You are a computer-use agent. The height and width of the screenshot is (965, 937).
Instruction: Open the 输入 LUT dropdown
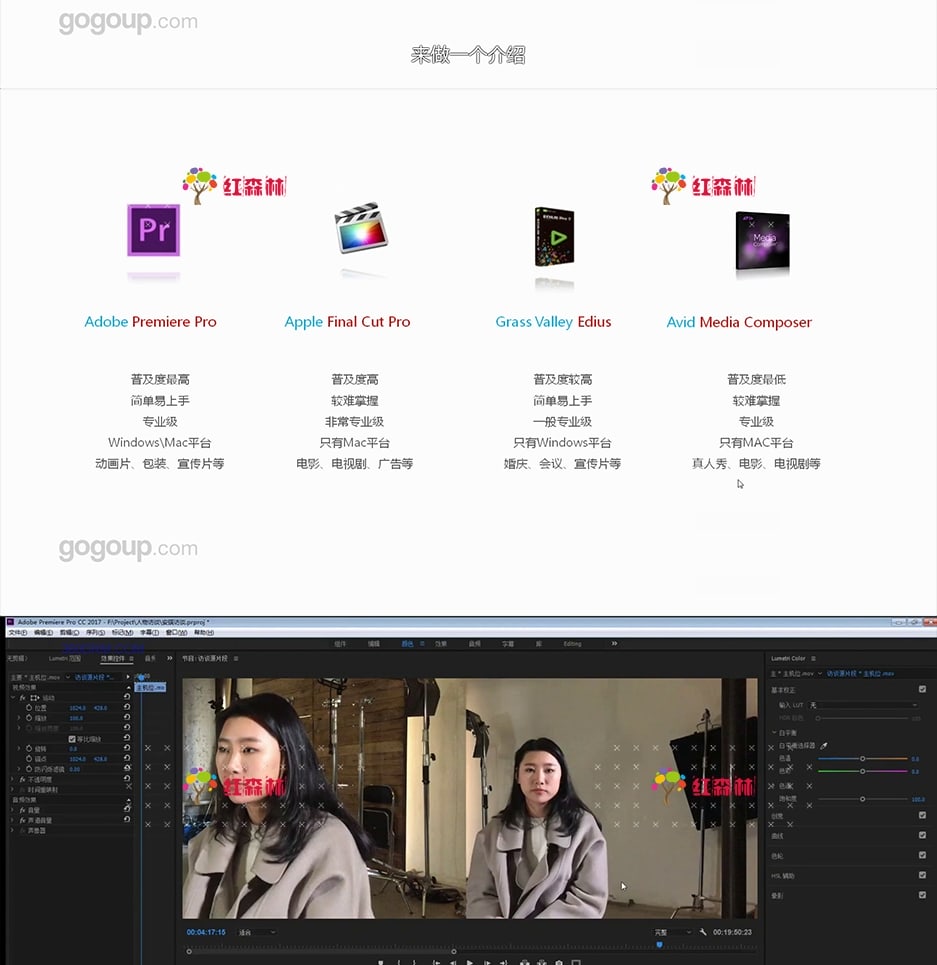coord(864,705)
